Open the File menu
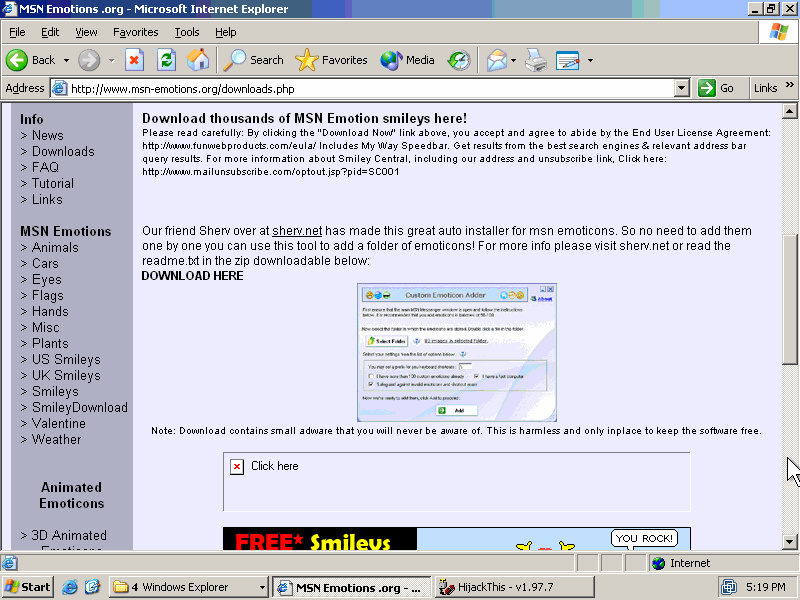Screen dimensions: 800x600 pyautogui.click(x=17, y=32)
